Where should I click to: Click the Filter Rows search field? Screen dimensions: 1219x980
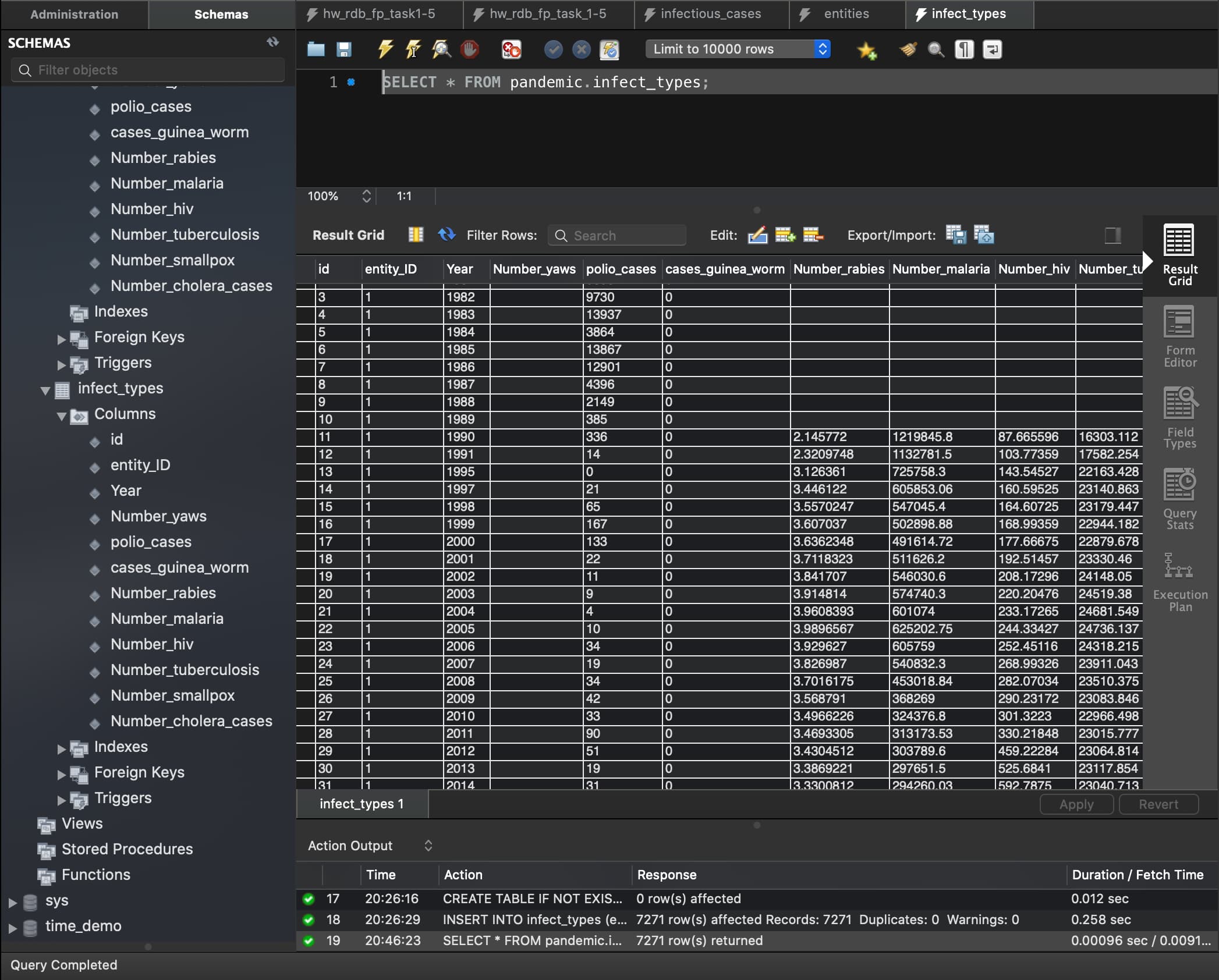(617, 235)
